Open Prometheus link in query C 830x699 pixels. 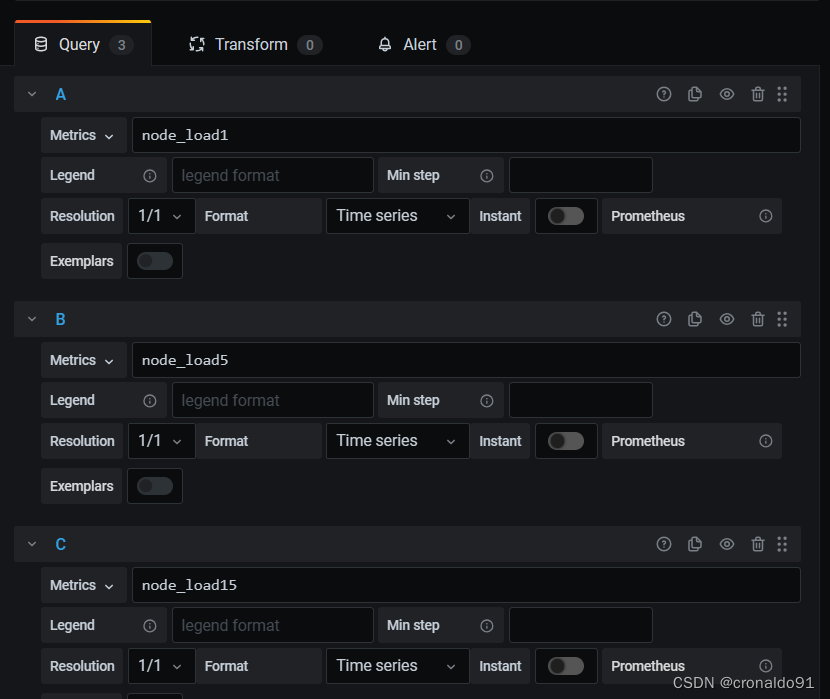point(648,666)
